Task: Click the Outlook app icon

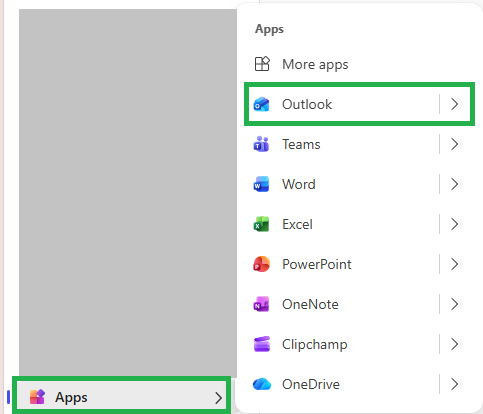Action: tap(262, 104)
